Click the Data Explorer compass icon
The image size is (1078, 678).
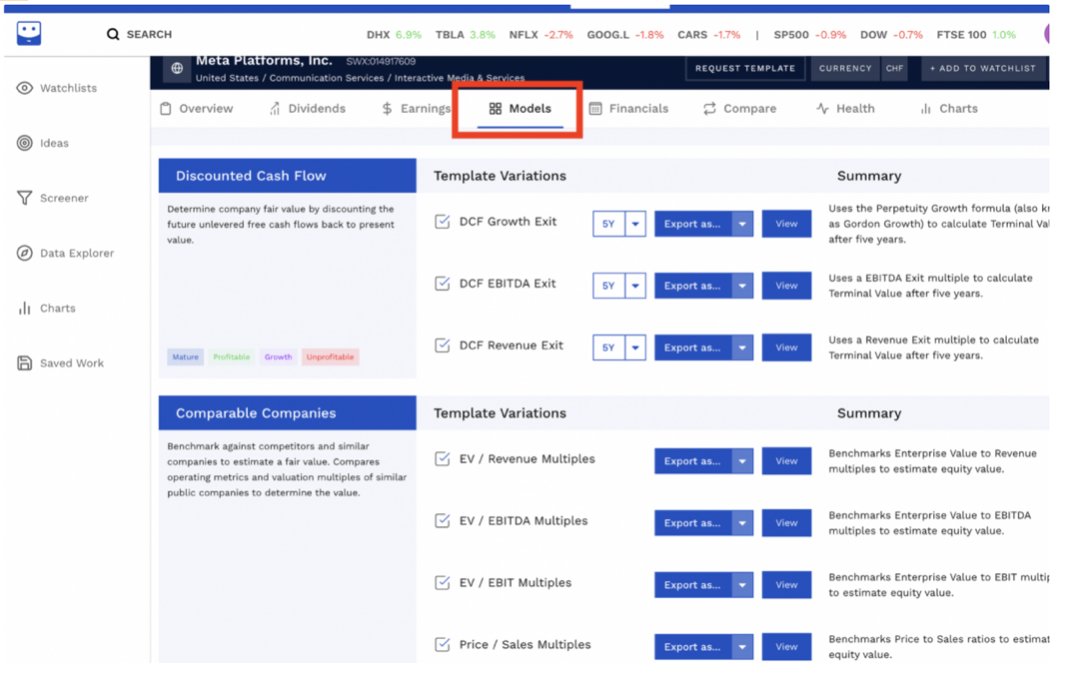coord(25,253)
